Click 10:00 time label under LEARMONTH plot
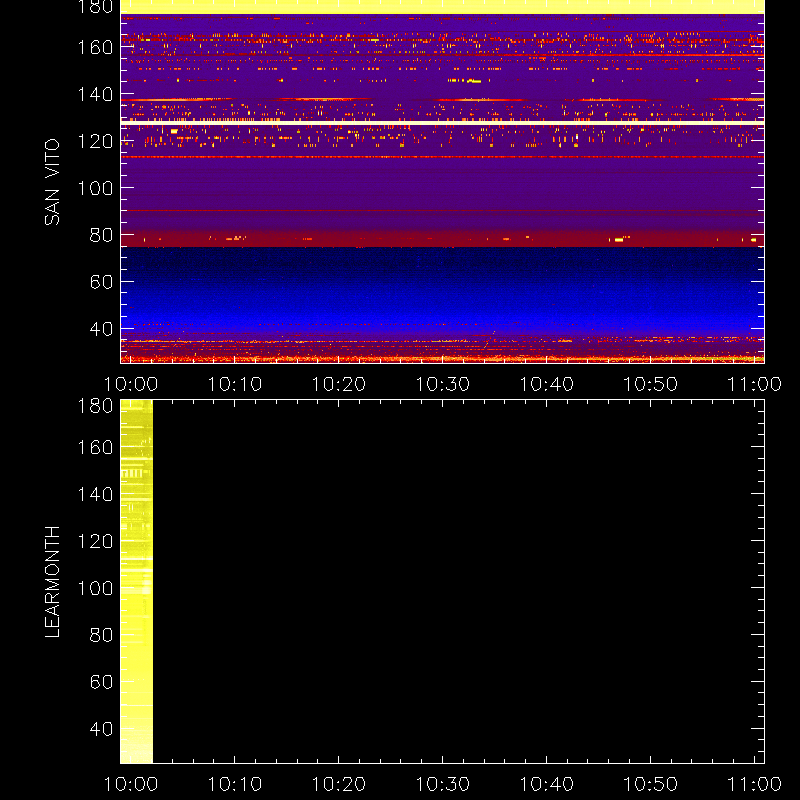The width and height of the screenshot is (800, 800). pos(131,784)
